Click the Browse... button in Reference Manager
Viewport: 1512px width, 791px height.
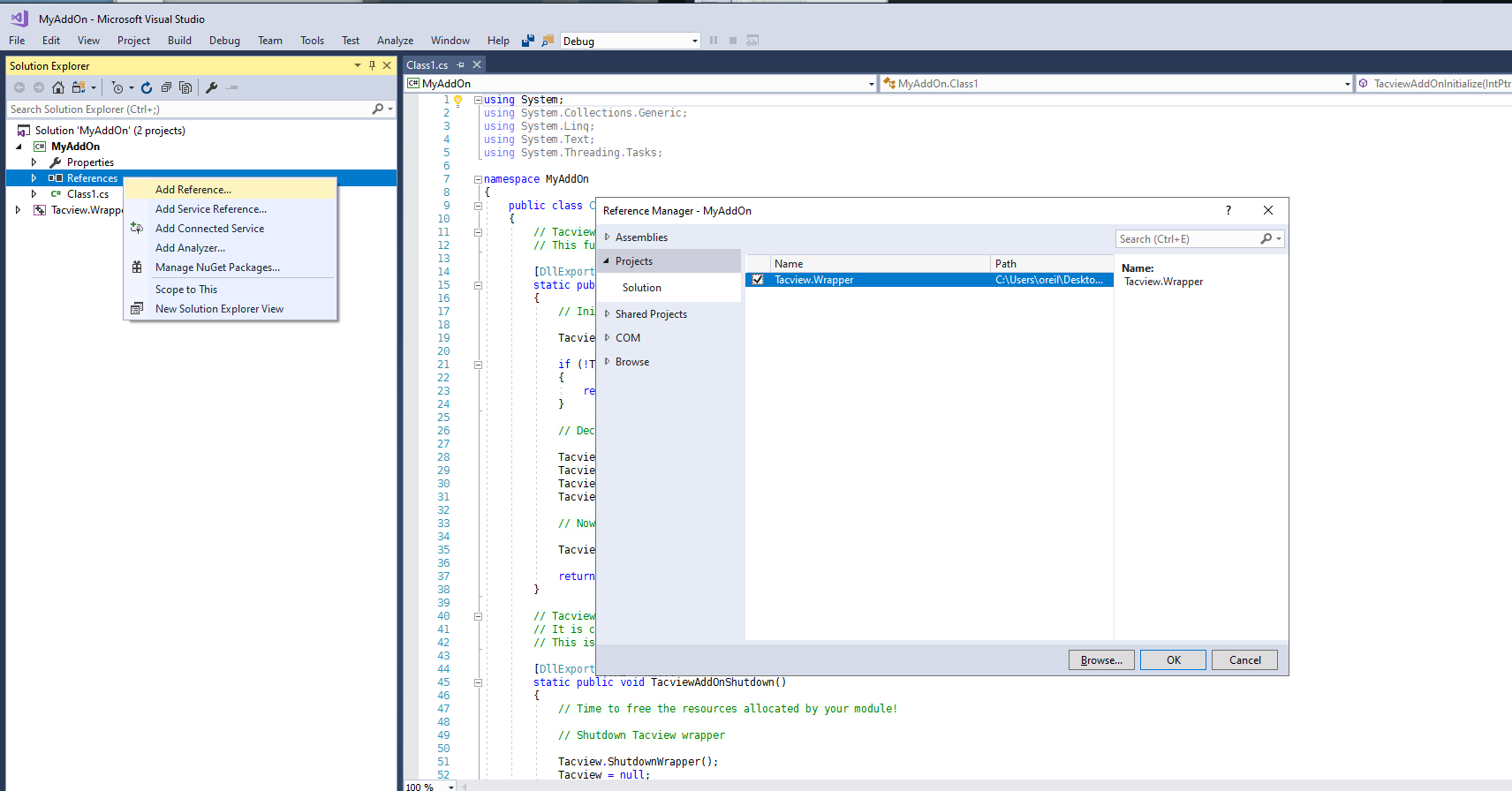click(1101, 660)
